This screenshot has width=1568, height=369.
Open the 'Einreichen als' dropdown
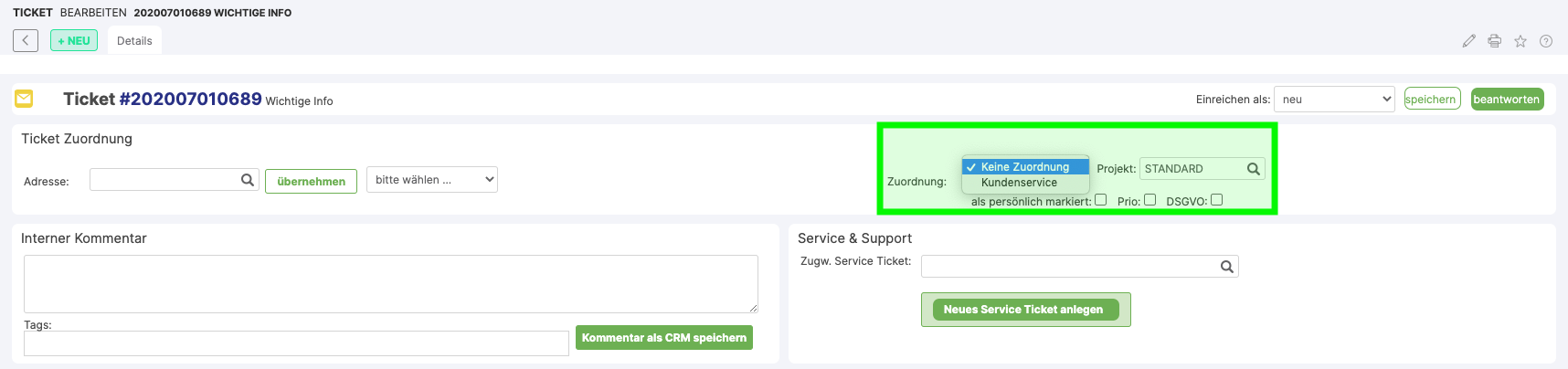coord(1334,100)
